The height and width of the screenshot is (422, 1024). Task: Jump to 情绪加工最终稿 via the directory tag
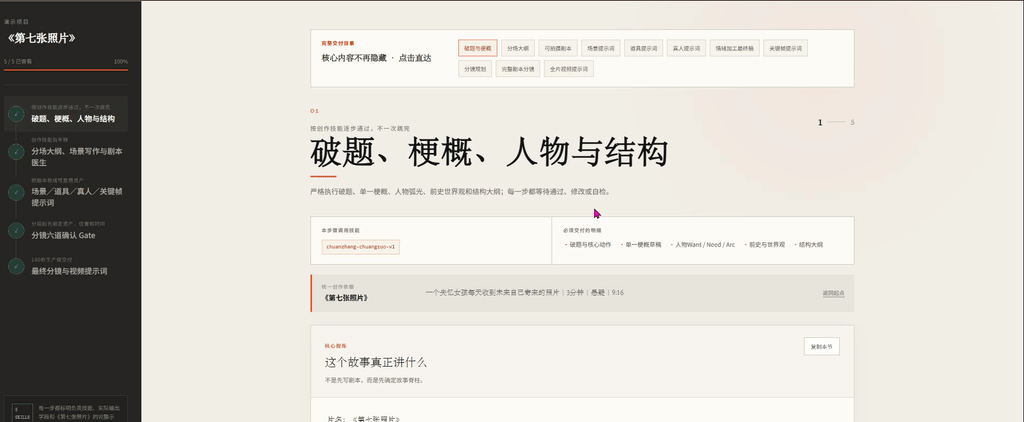click(735, 48)
